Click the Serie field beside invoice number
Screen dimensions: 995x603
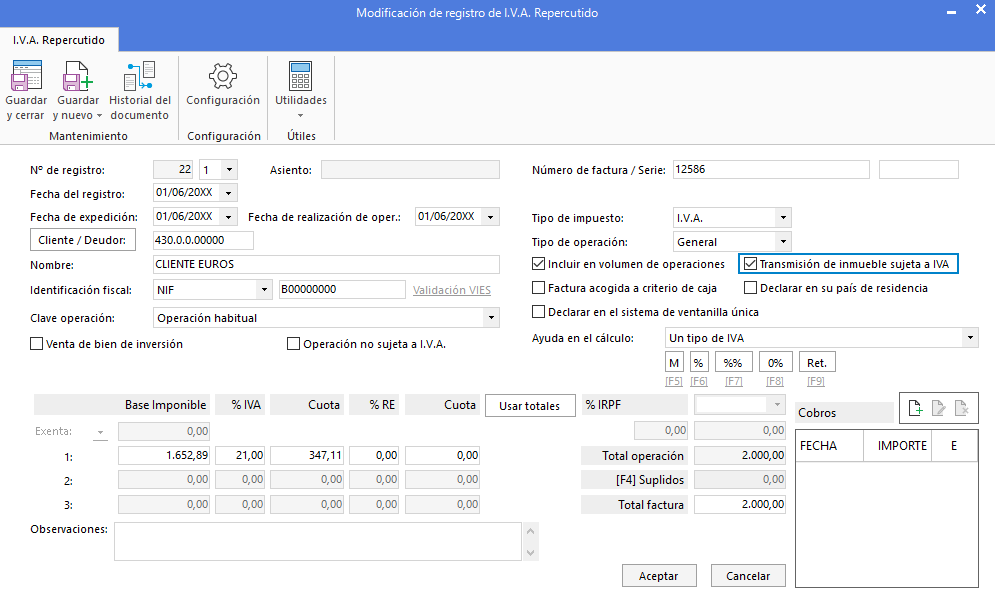coord(918,169)
